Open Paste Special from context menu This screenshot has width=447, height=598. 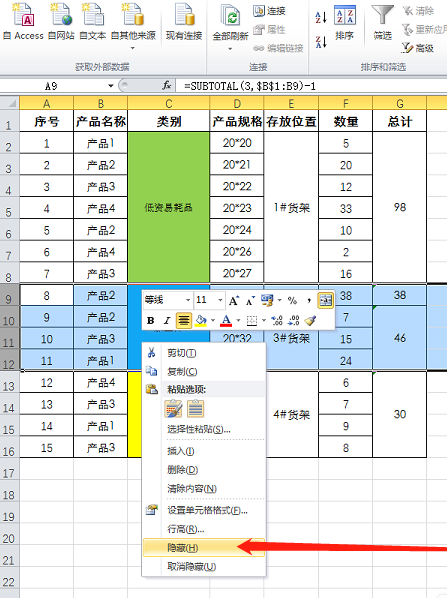tap(204, 429)
